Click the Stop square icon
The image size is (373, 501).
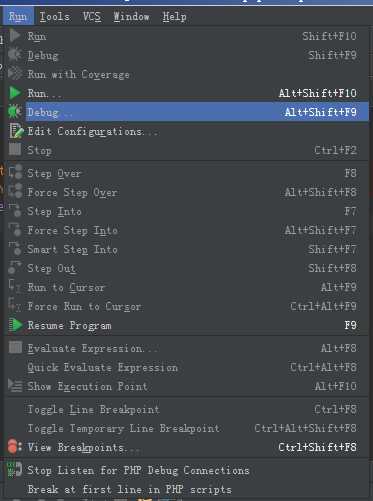[15, 149]
